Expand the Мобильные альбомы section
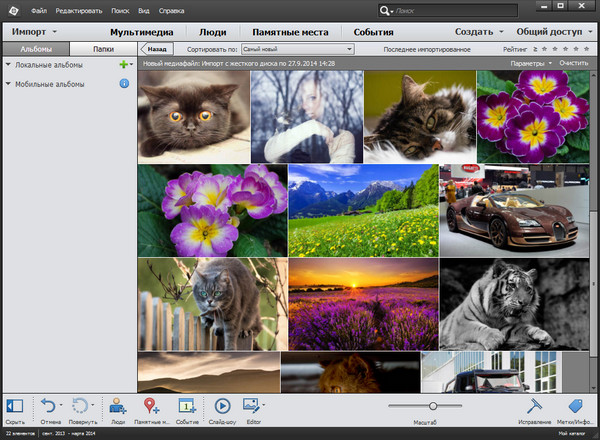The image size is (600, 440). [8, 84]
